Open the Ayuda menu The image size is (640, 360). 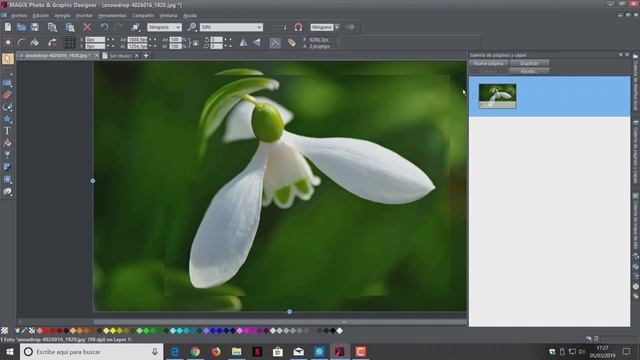tap(190, 16)
